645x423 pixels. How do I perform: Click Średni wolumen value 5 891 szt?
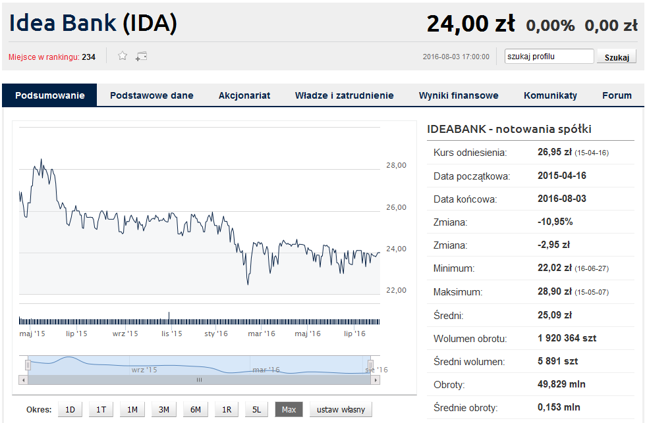(x=557, y=361)
